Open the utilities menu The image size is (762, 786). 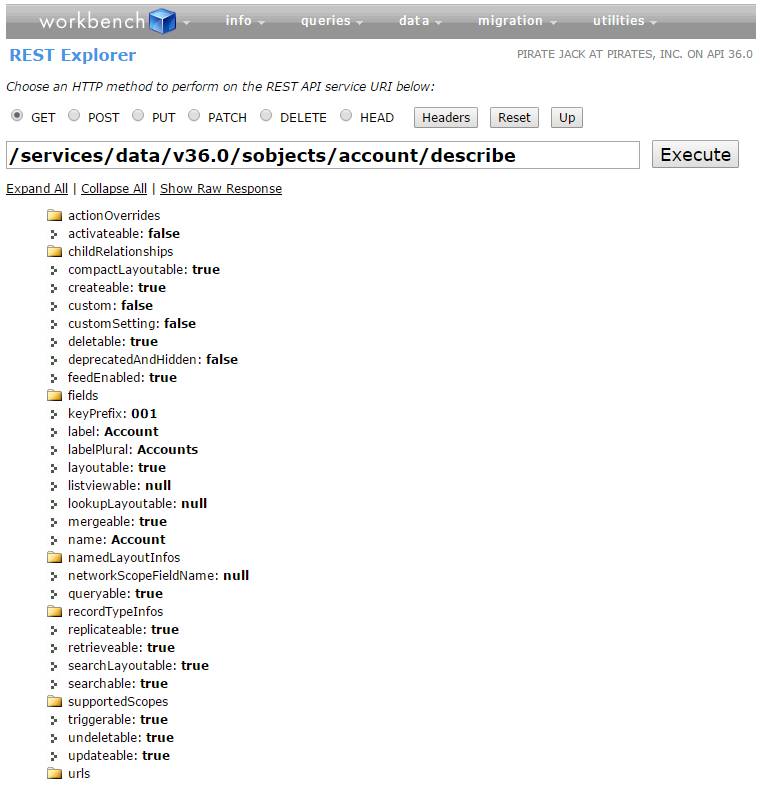point(625,21)
